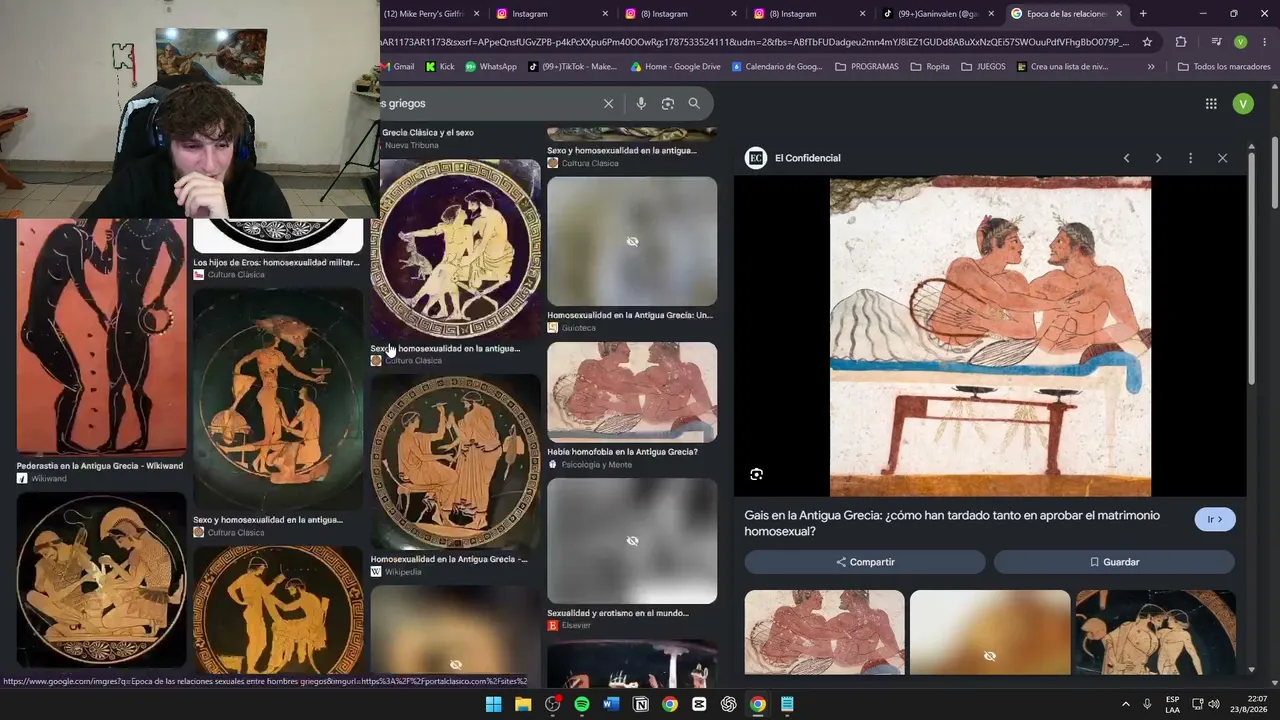Open Chrome media controls

pos(1216,42)
